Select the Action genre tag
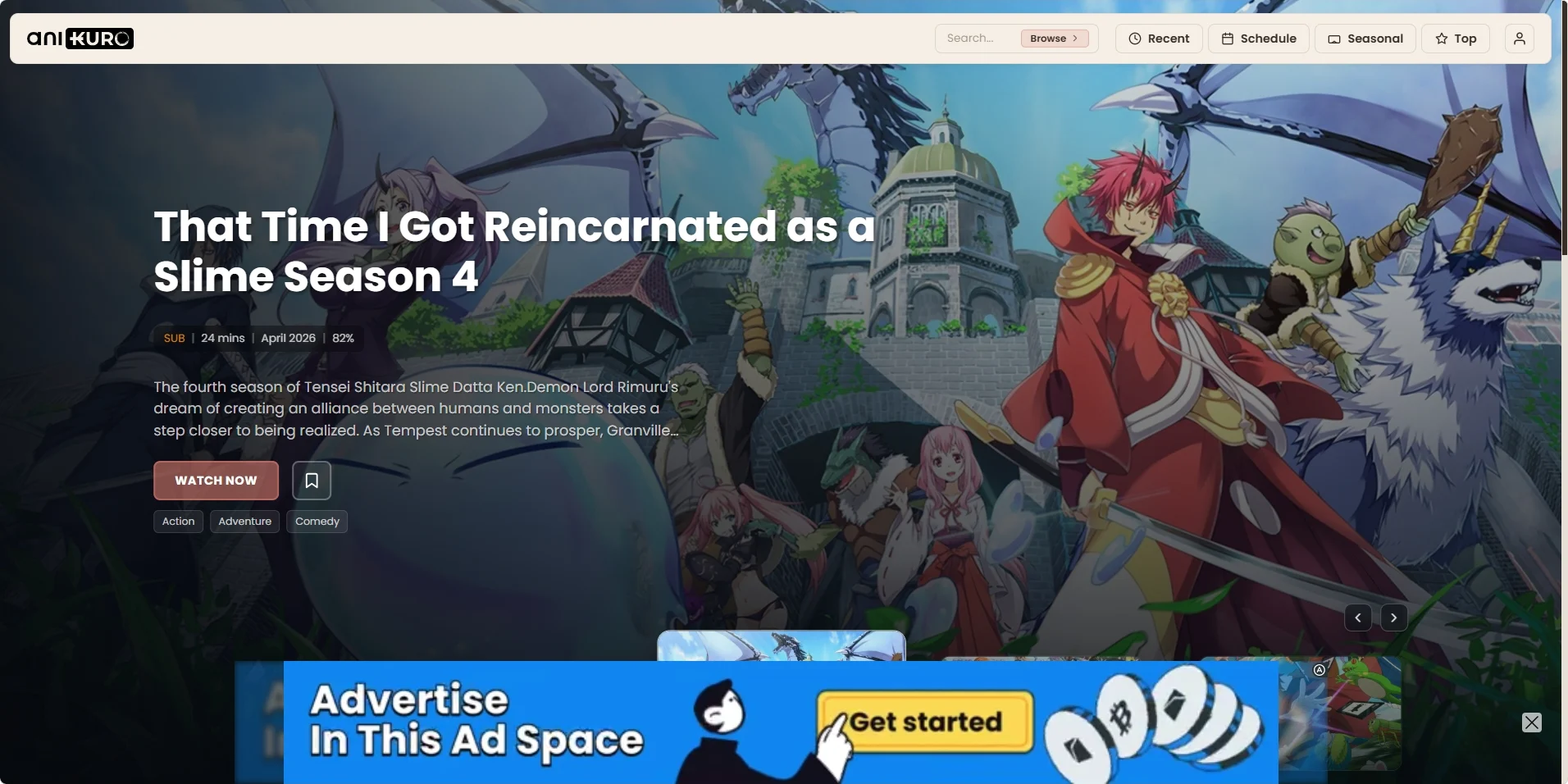Viewport: 1568px width, 784px height. [178, 522]
